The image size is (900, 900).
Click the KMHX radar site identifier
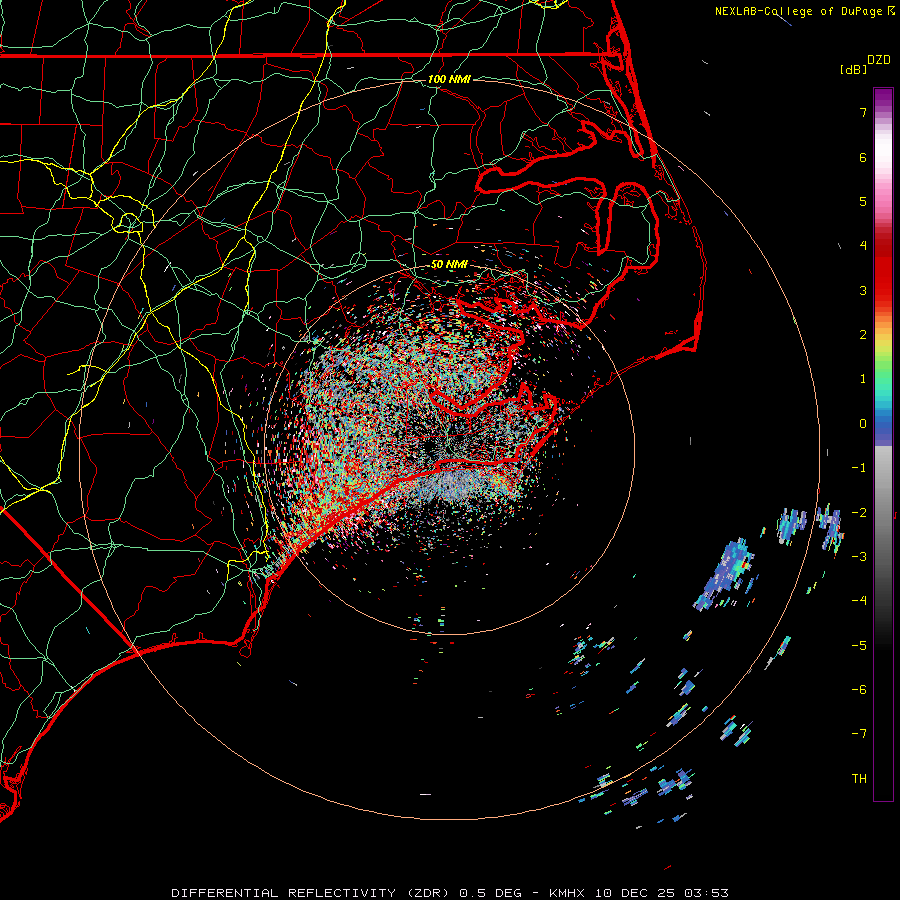pos(567,893)
